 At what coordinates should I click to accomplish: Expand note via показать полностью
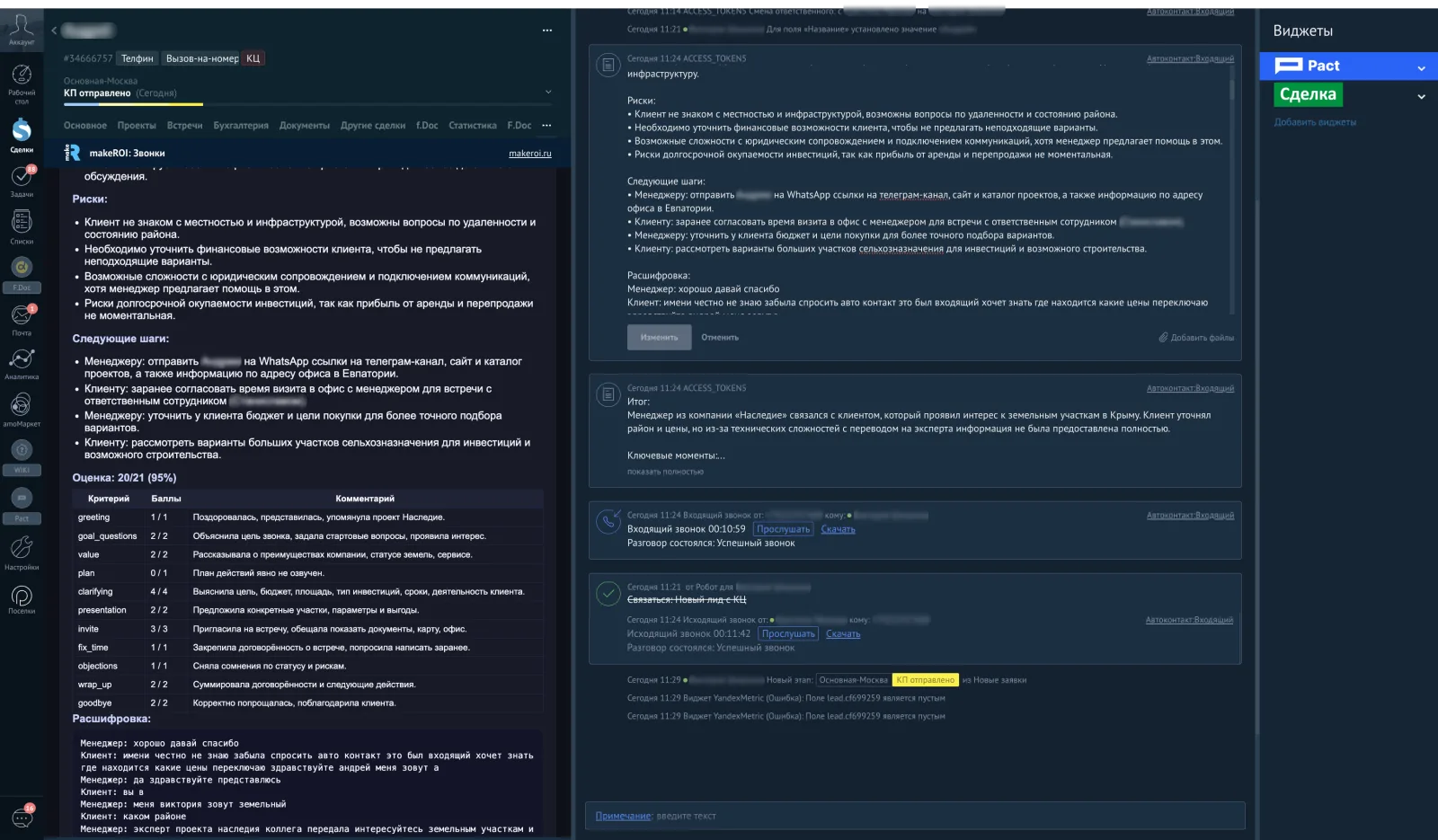click(x=665, y=472)
